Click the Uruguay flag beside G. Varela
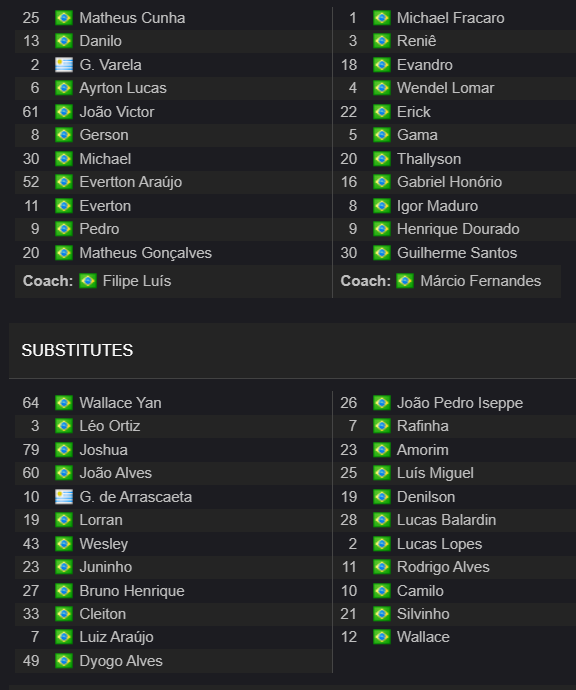The image size is (576, 690). [x=64, y=65]
